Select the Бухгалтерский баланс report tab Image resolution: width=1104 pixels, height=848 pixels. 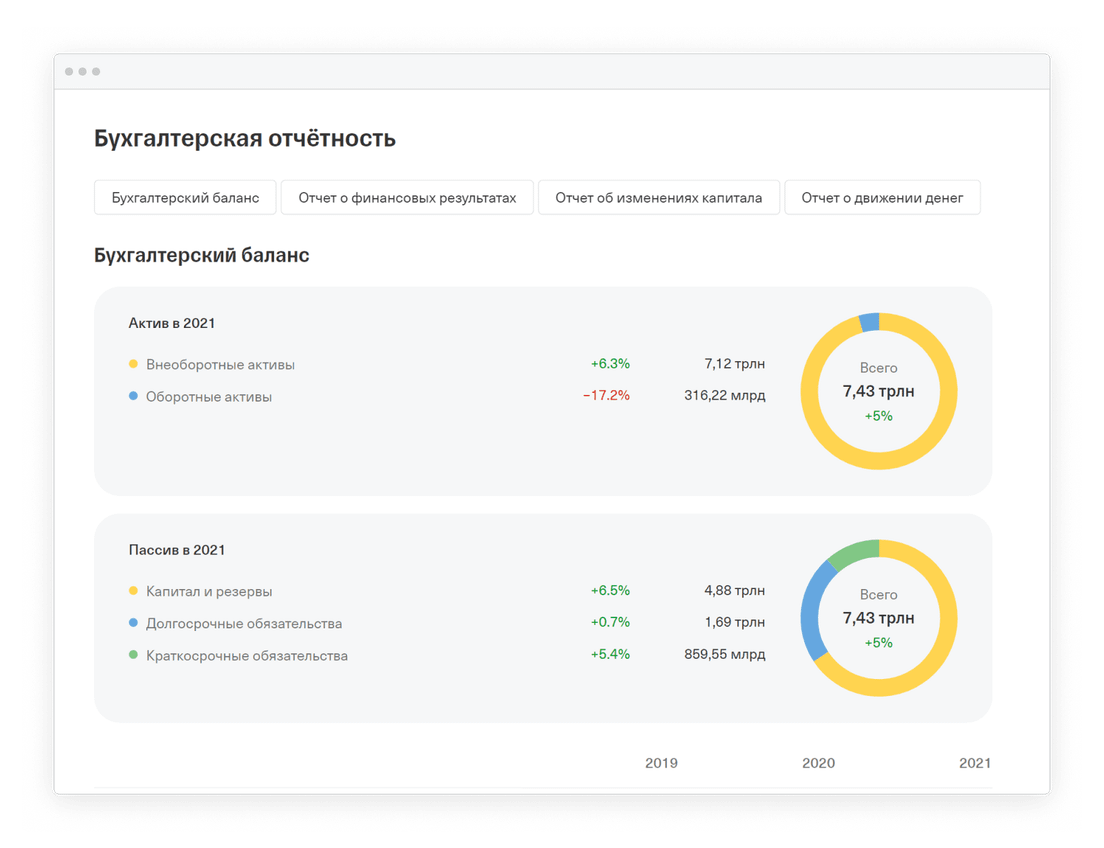184,197
